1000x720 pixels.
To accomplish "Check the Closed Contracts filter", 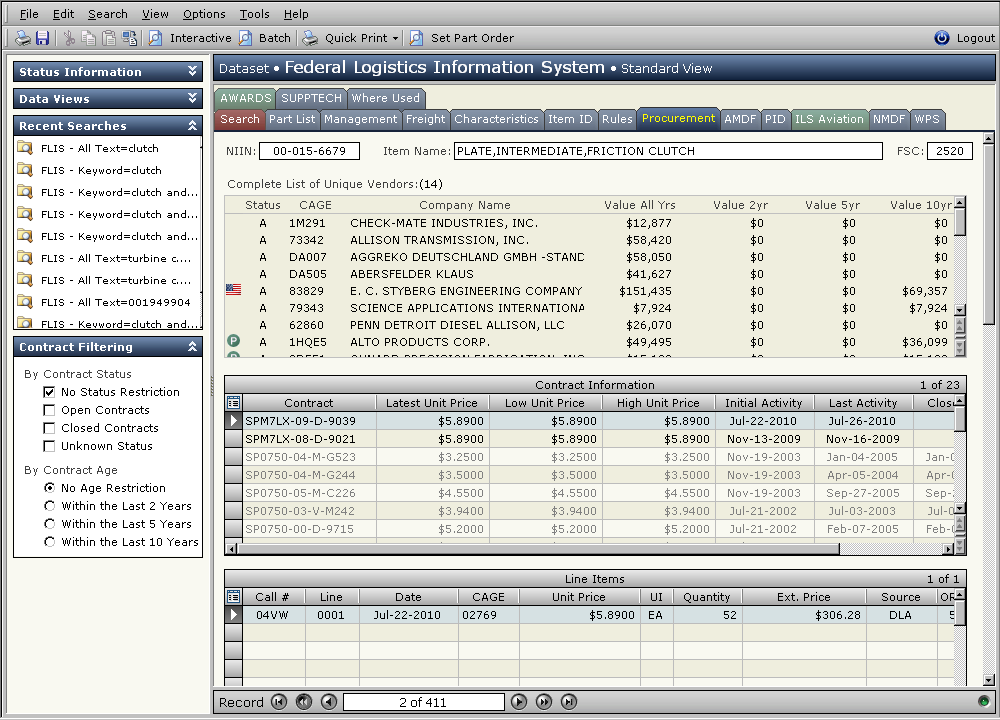I will (49, 428).
